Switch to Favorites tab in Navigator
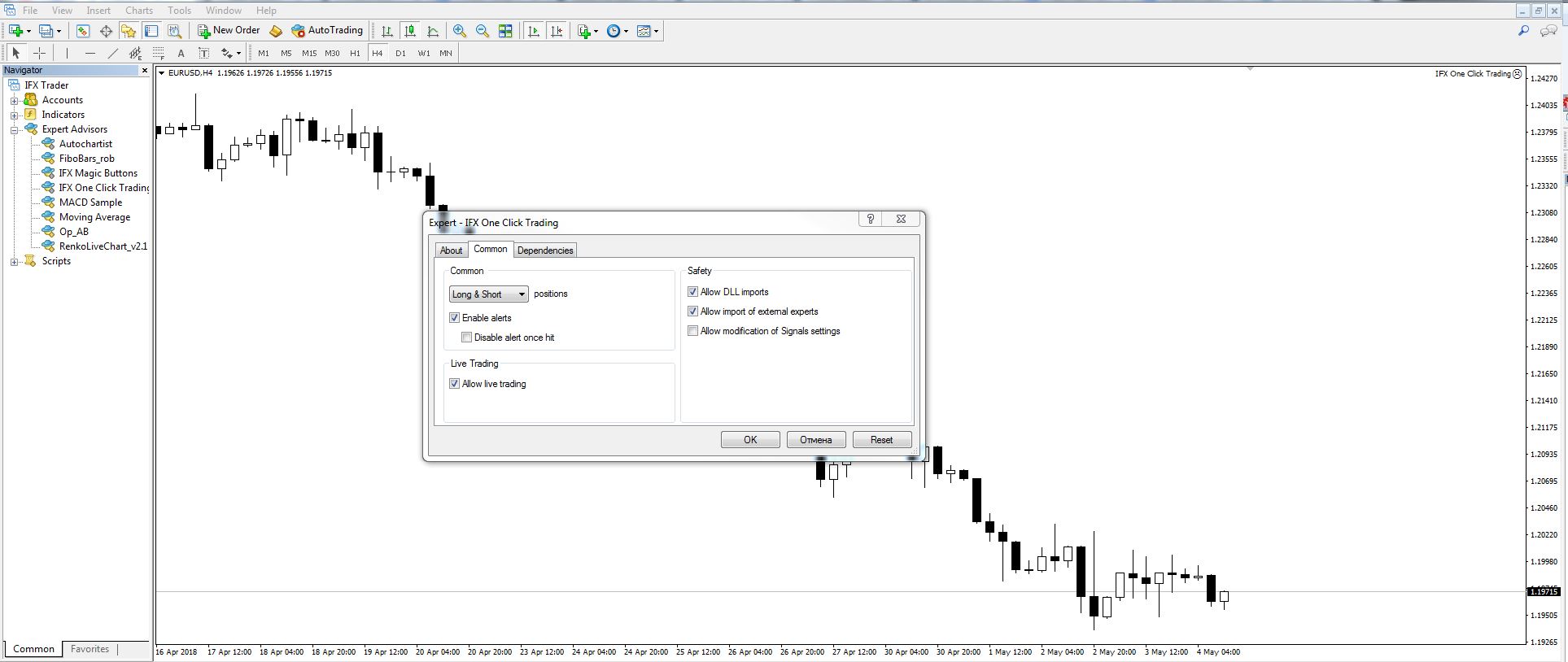The image size is (1568, 662). click(90, 649)
